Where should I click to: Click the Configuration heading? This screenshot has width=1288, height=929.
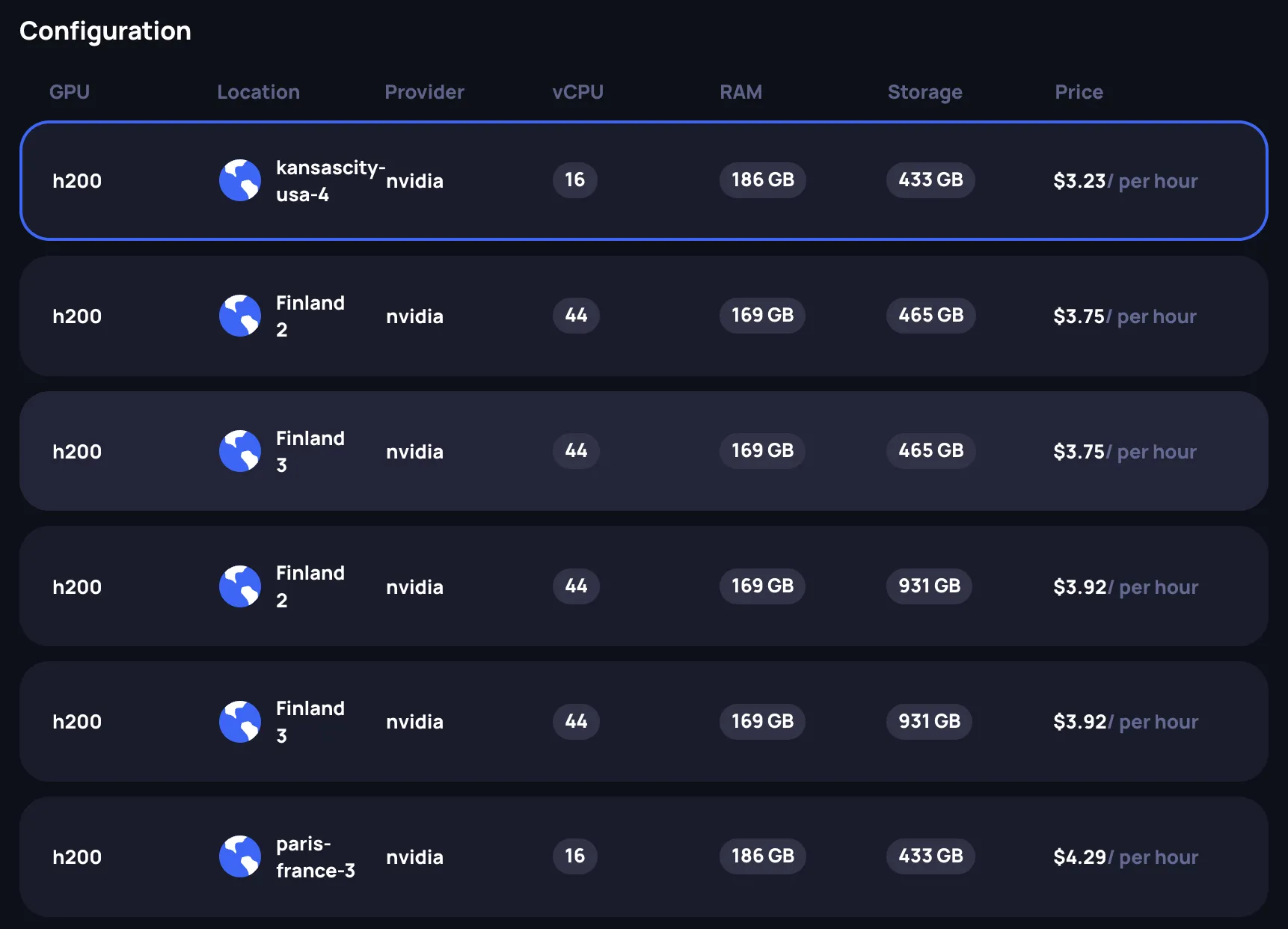105,31
